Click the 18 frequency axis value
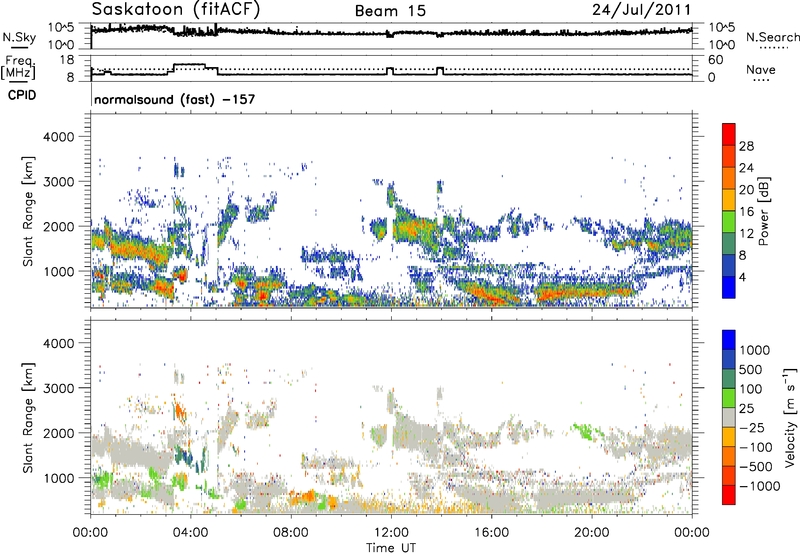 (x=66, y=59)
